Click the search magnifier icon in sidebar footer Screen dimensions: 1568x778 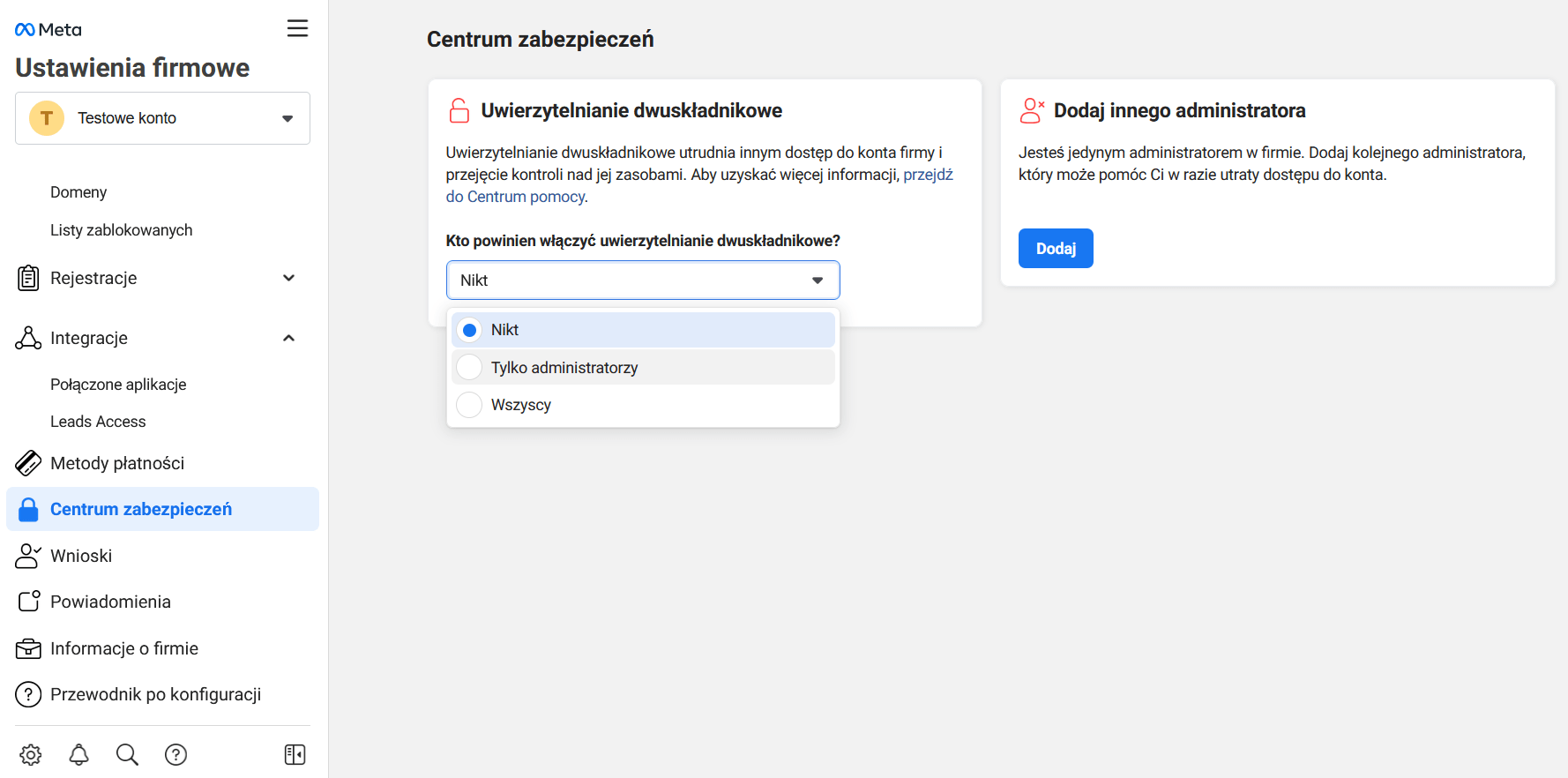[x=127, y=755]
